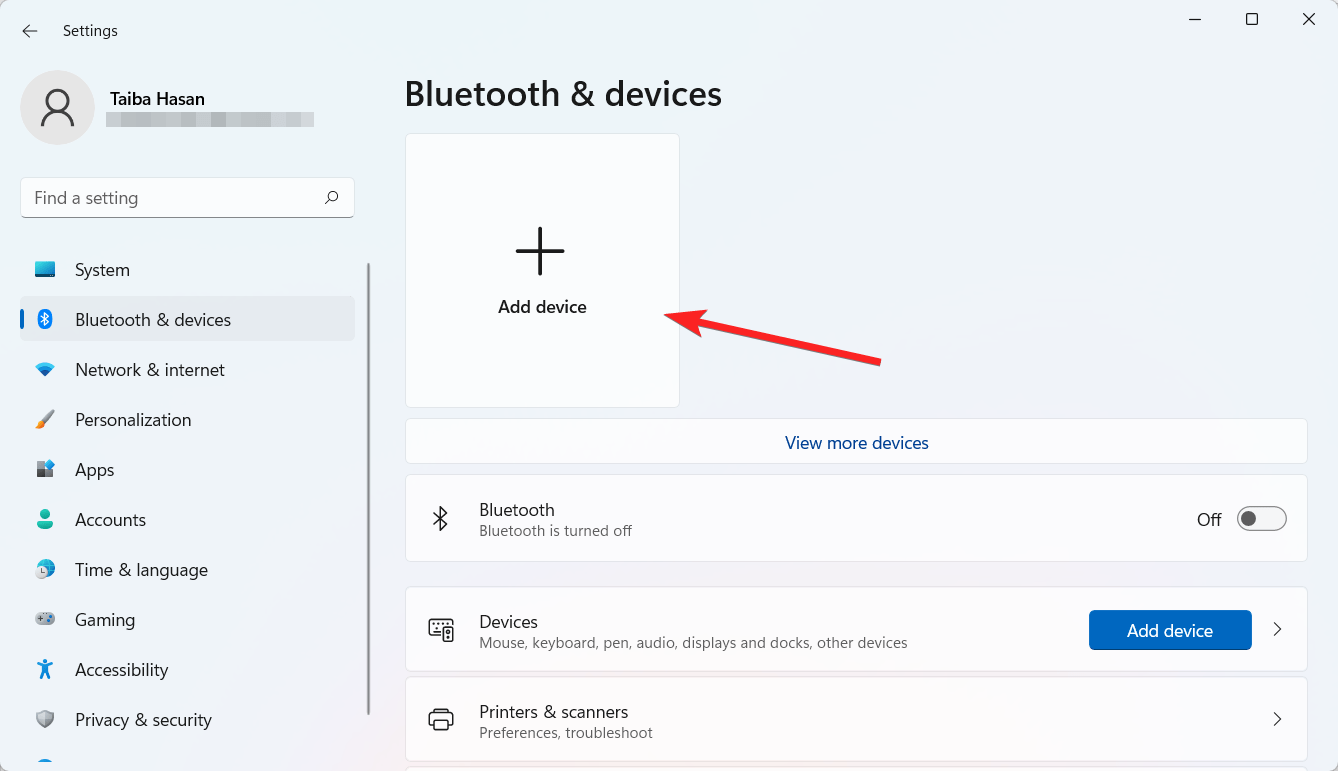Click the Personalization brush icon
Screen dimensions: 1338x771
(x=45, y=420)
